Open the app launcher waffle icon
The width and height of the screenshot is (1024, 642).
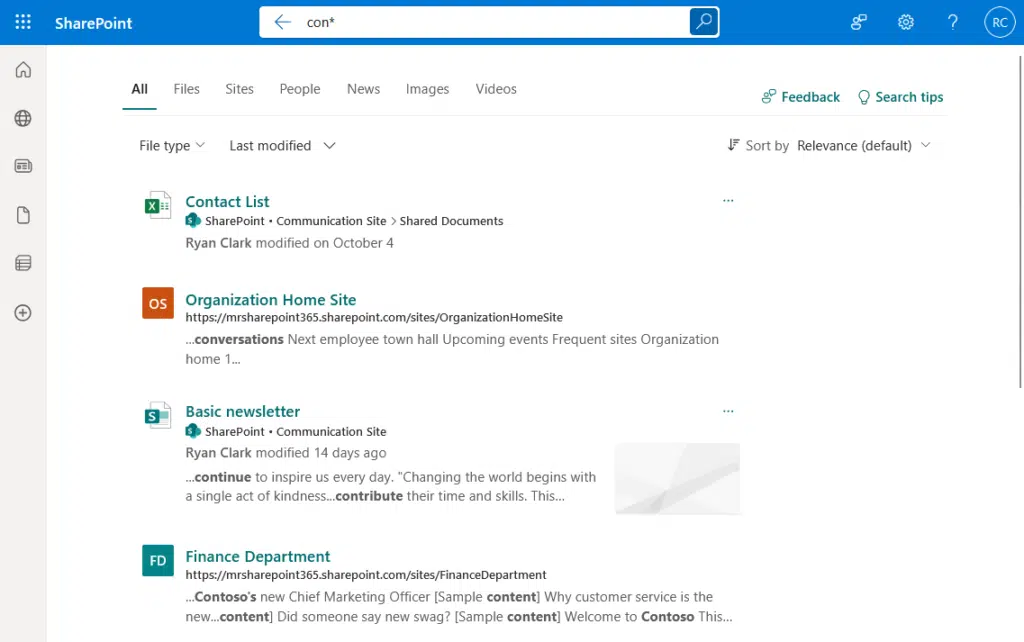point(23,22)
